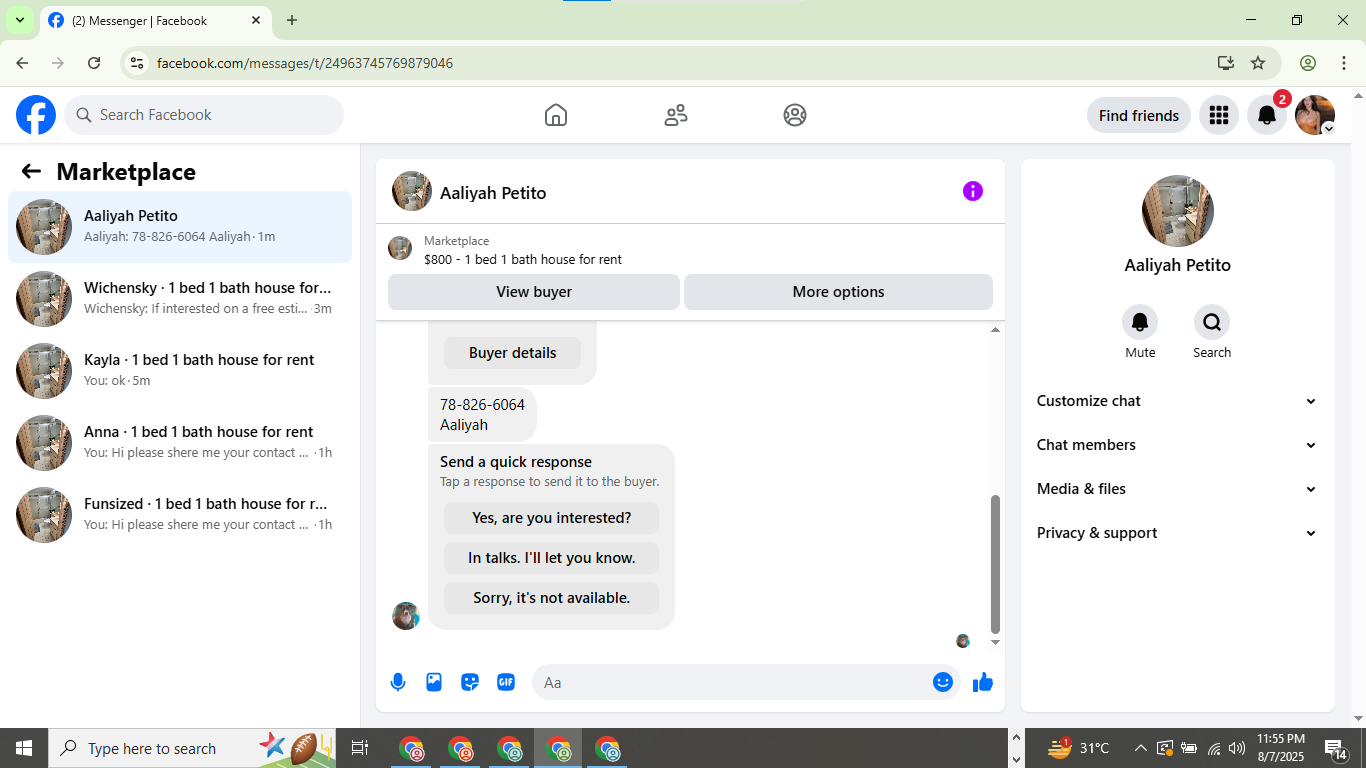Click the chat scroll up arrow

995,329
